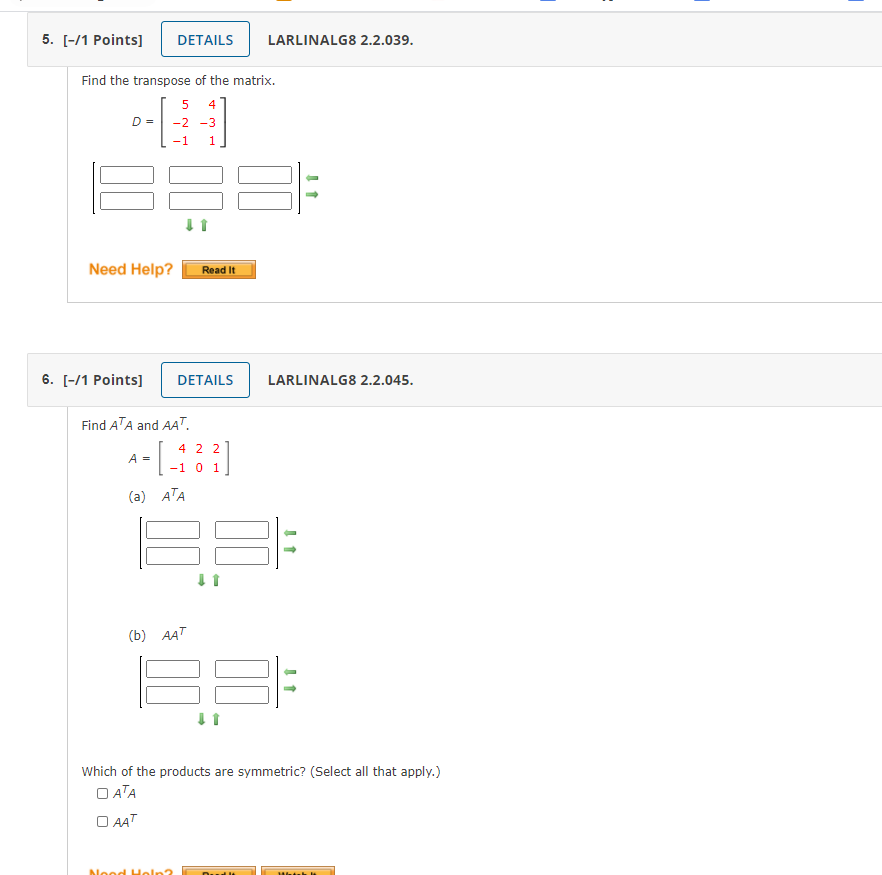
Task: Click Read It for the transpose problem
Action: [x=218, y=269]
